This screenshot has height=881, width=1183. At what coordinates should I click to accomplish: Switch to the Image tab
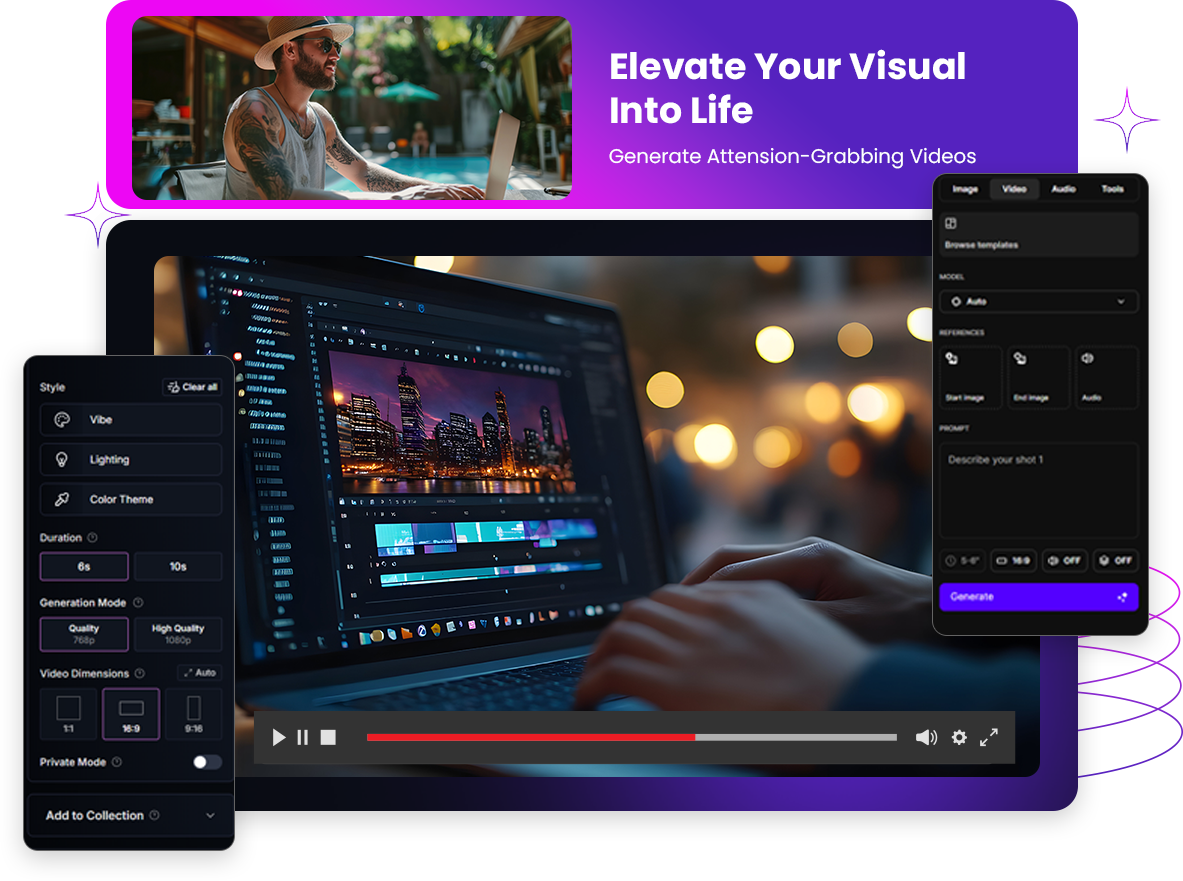point(965,189)
